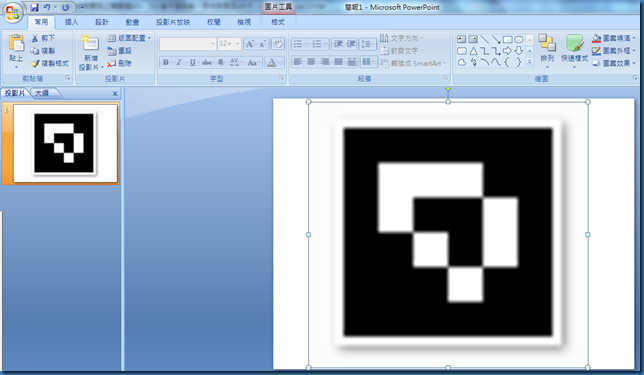Viewport: 644px width, 375px height.
Task: Toggle text shadow (S) formatting
Action: point(221,62)
